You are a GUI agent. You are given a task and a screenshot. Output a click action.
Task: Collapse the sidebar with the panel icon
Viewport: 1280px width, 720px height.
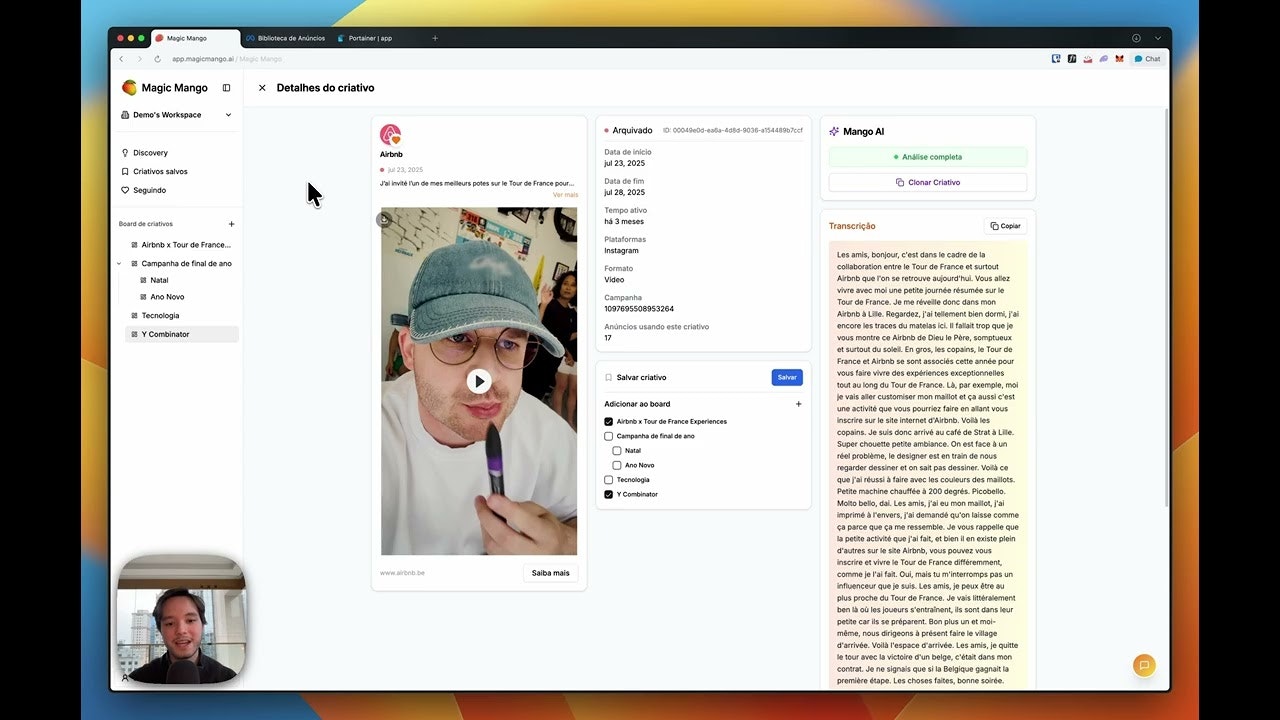[225, 88]
